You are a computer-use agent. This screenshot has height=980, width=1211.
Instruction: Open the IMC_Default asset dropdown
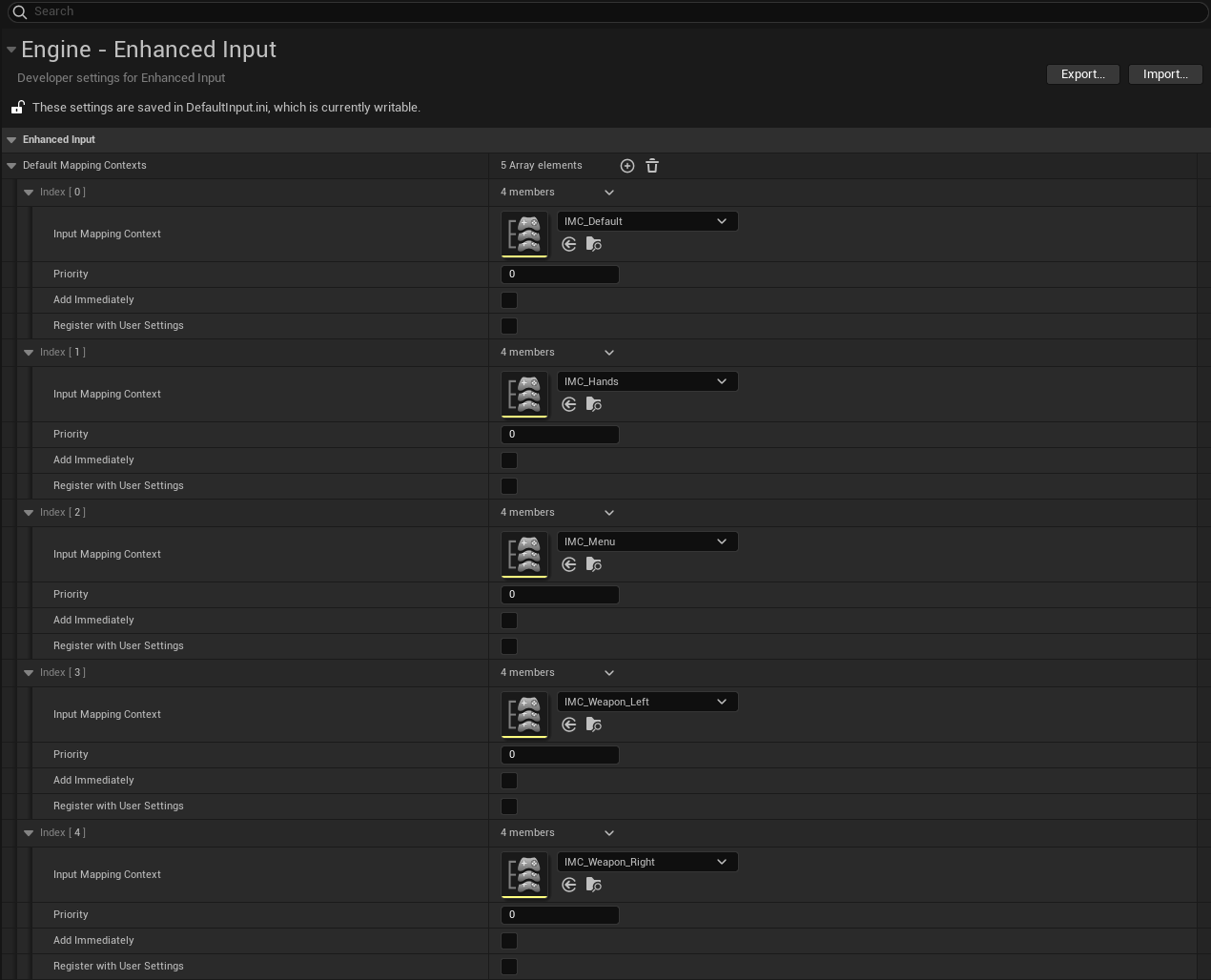[647, 221]
